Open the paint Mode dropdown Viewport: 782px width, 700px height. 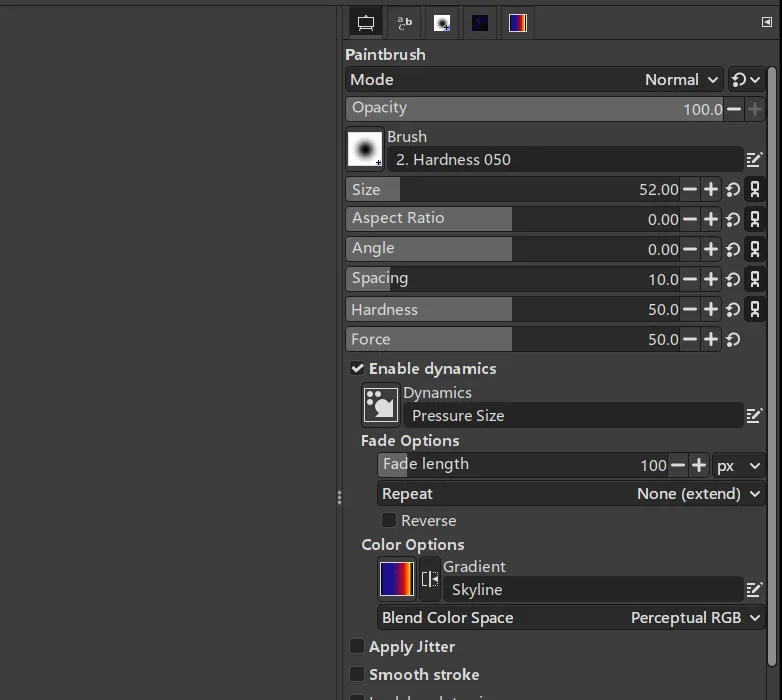click(x=534, y=80)
